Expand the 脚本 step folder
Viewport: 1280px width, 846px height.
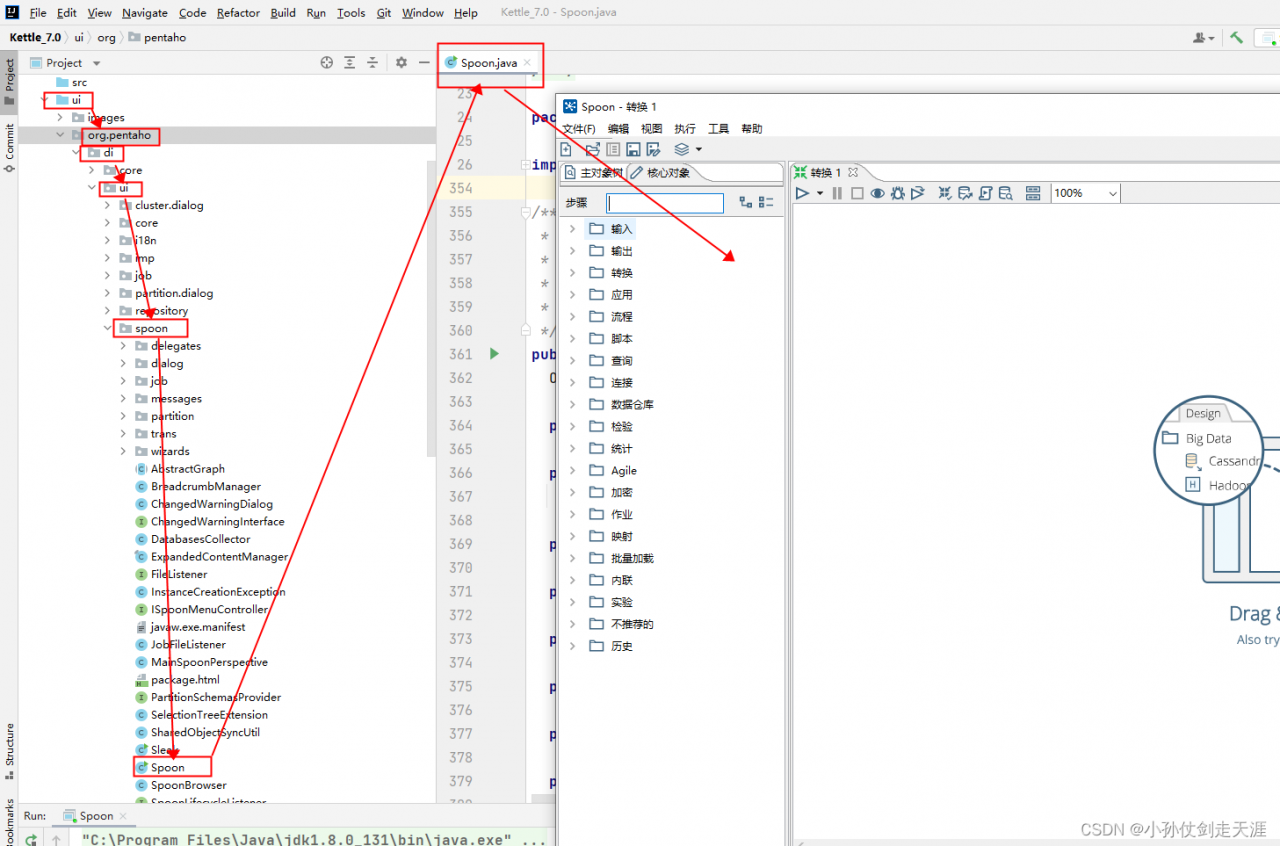click(573, 339)
